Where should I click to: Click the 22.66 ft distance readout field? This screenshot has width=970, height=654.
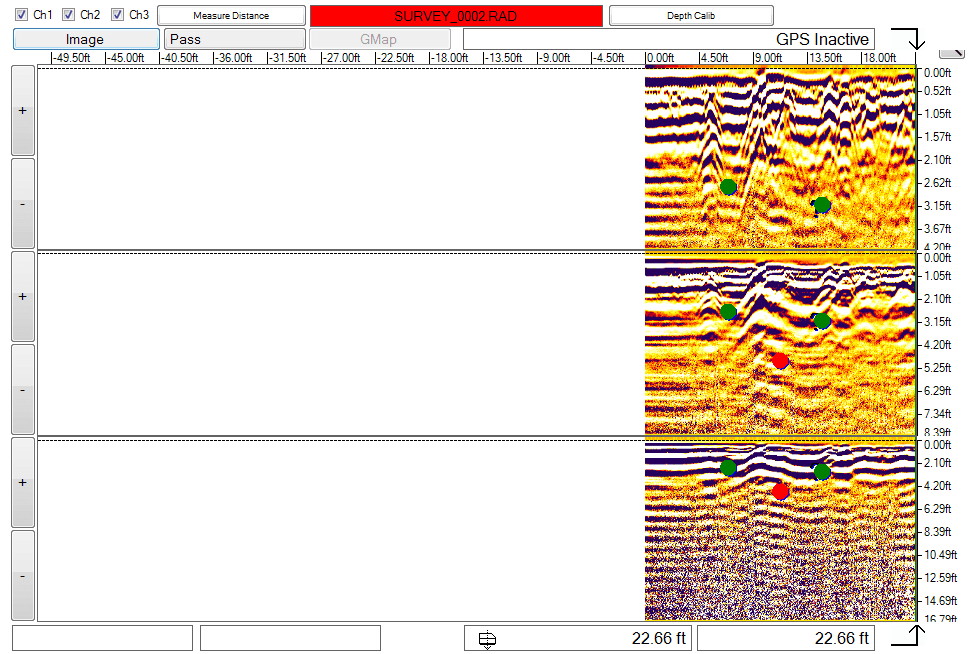[x=787, y=637]
